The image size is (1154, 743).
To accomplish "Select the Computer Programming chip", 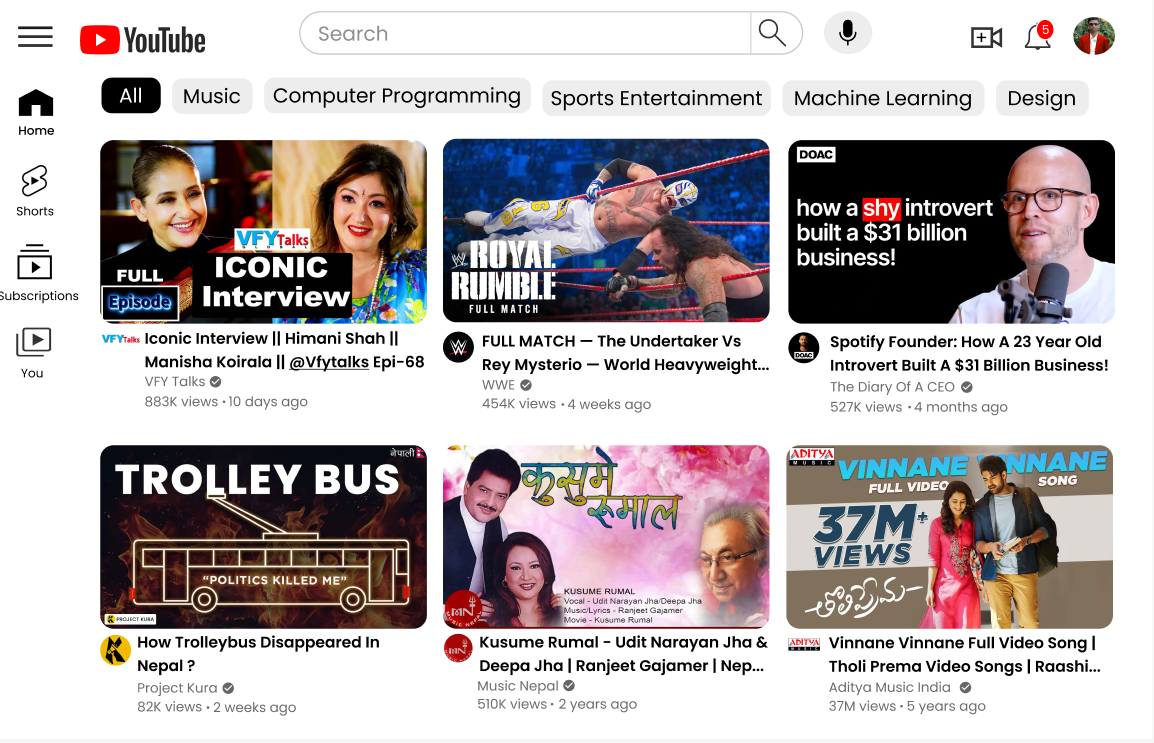I will click(397, 96).
